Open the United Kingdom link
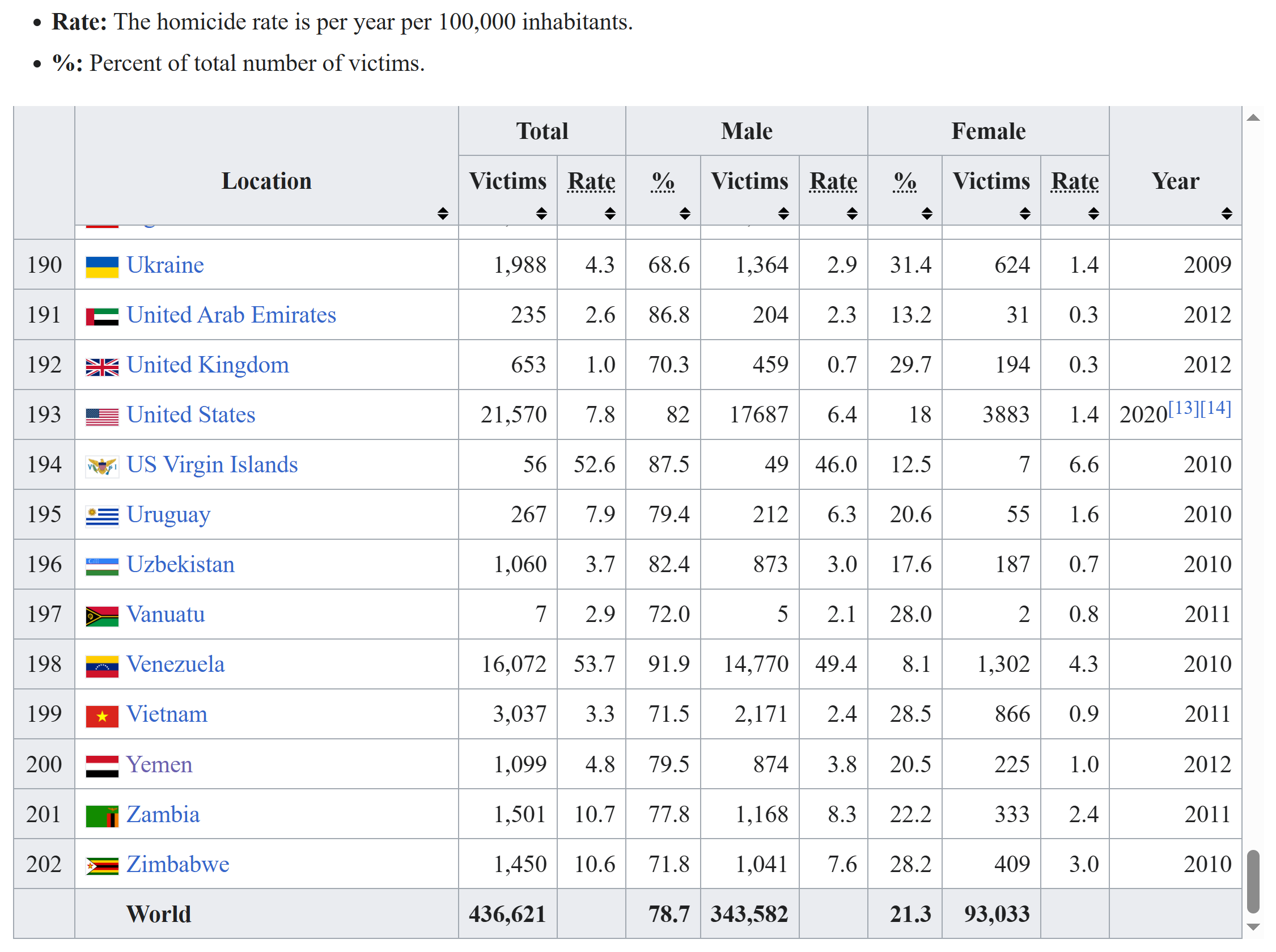 pos(207,365)
